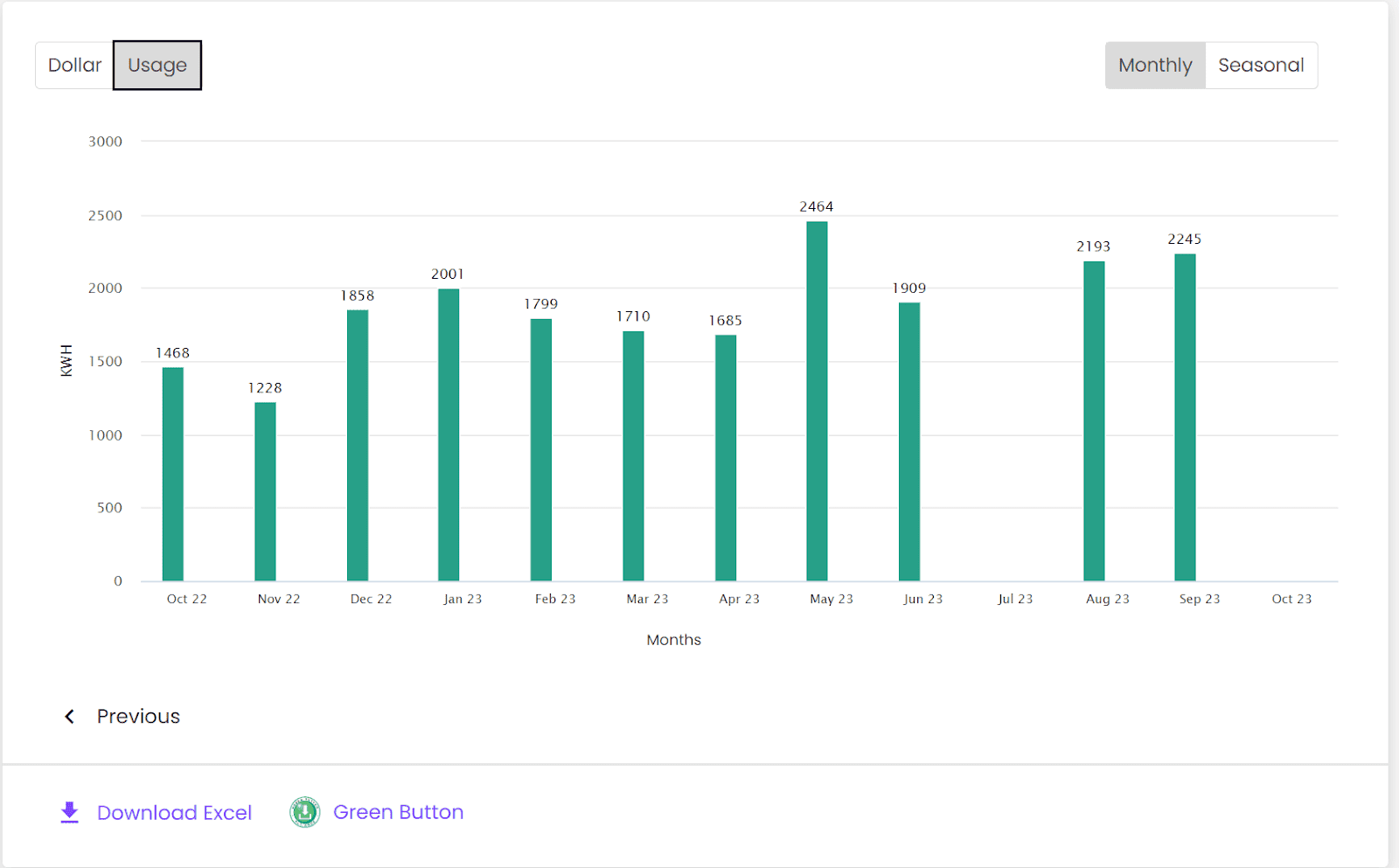
Task: Select the Jan 23 bar showing 2001
Action: (449, 435)
